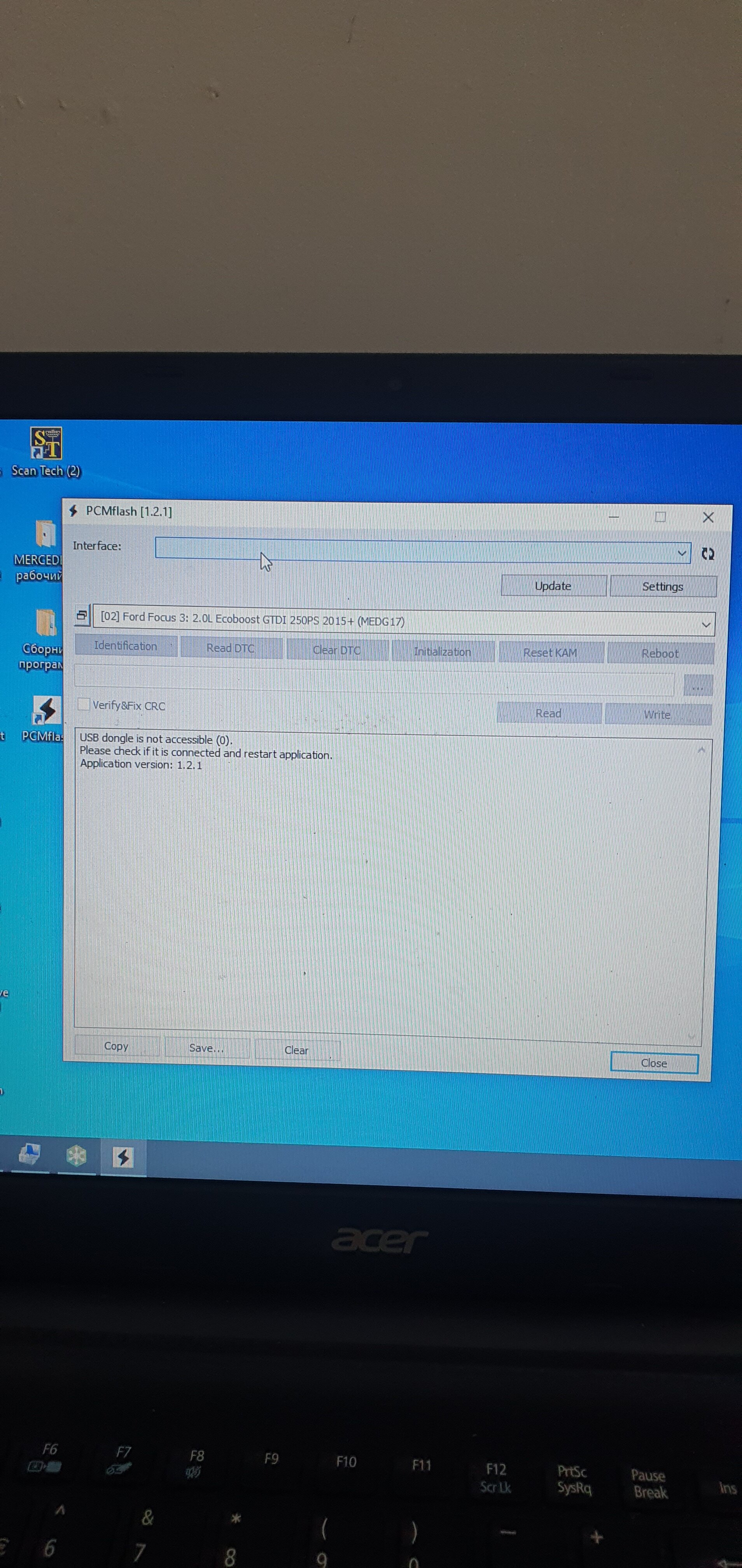Click the refresh interfaces icon
The height and width of the screenshot is (1568, 742).
click(x=707, y=553)
